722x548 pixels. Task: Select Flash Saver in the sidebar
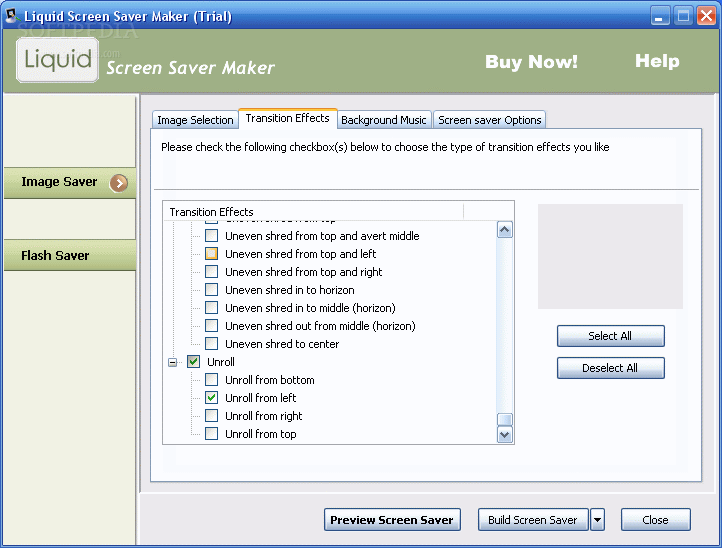point(70,255)
